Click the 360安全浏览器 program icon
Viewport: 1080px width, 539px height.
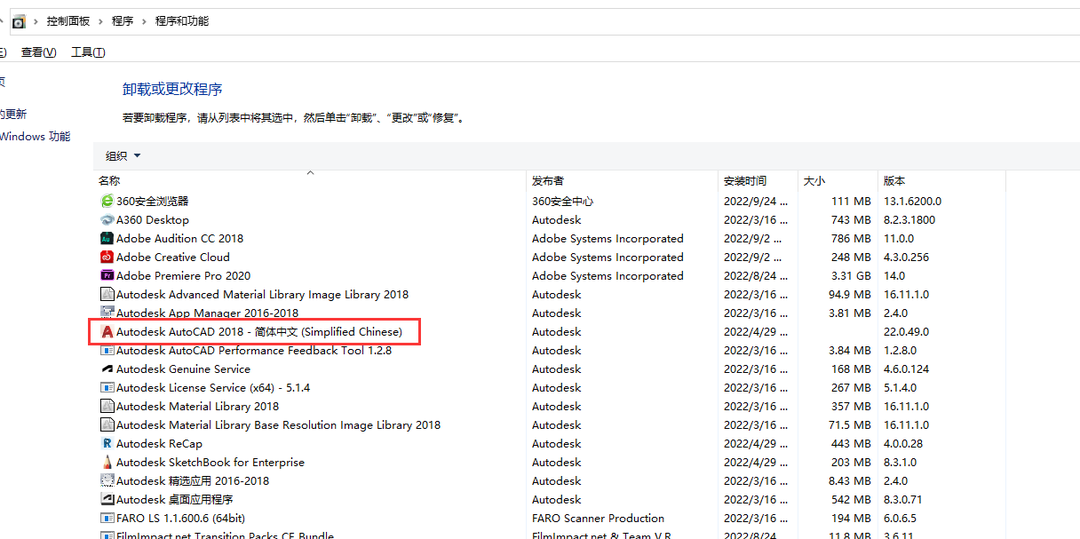pyautogui.click(x=107, y=201)
